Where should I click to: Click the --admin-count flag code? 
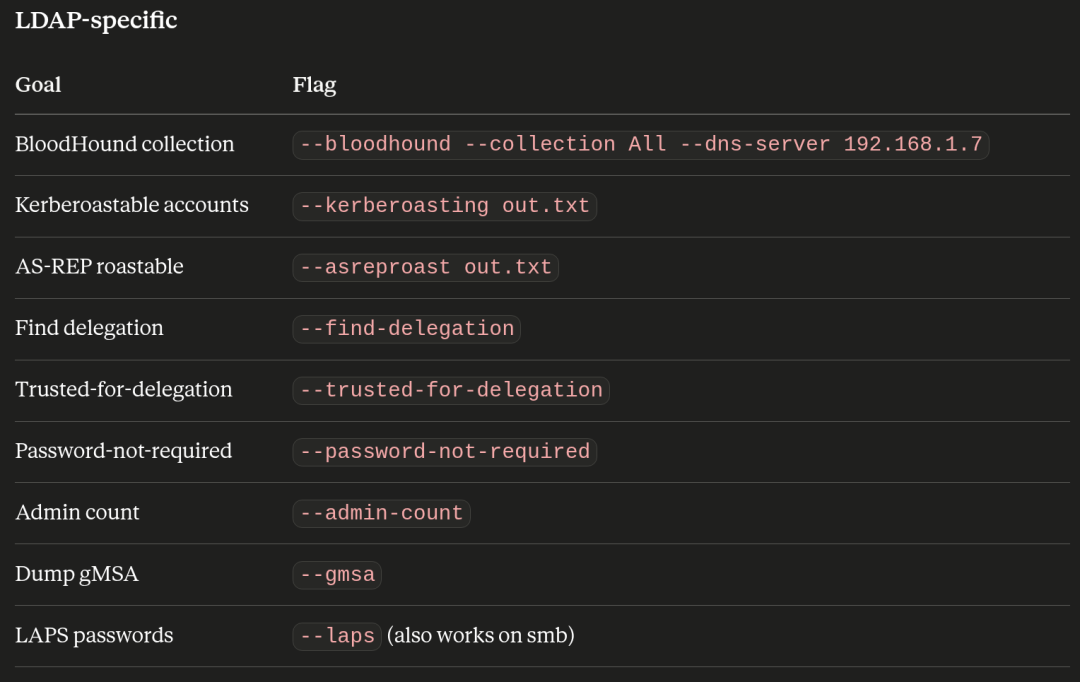coord(381,513)
